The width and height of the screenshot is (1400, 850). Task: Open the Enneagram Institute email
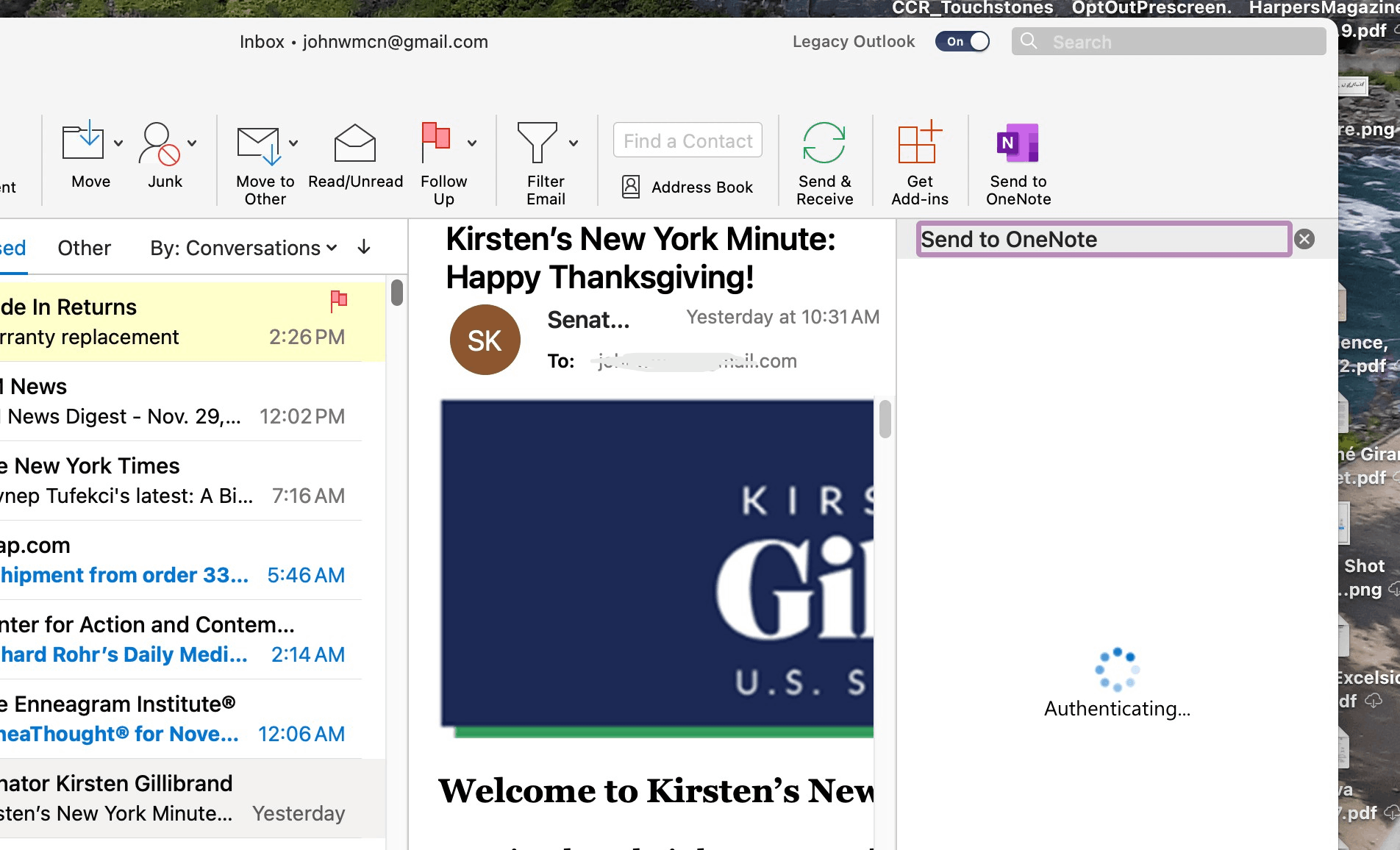point(191,719)
